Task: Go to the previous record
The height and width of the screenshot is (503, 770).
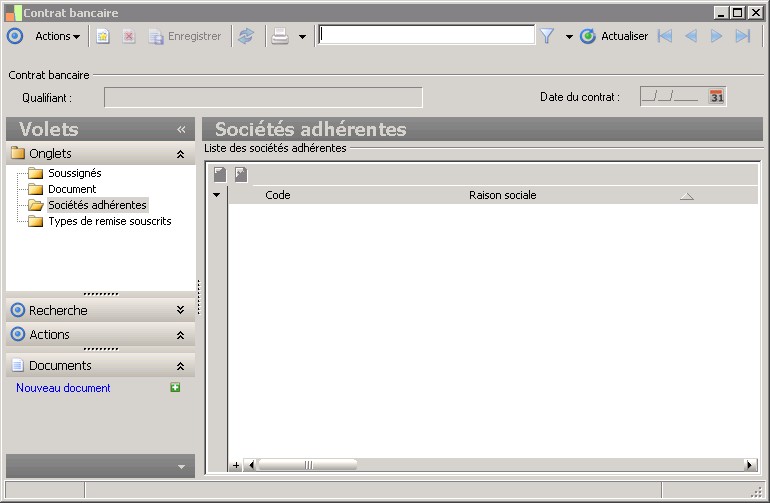Action: [x=691, y=36]
